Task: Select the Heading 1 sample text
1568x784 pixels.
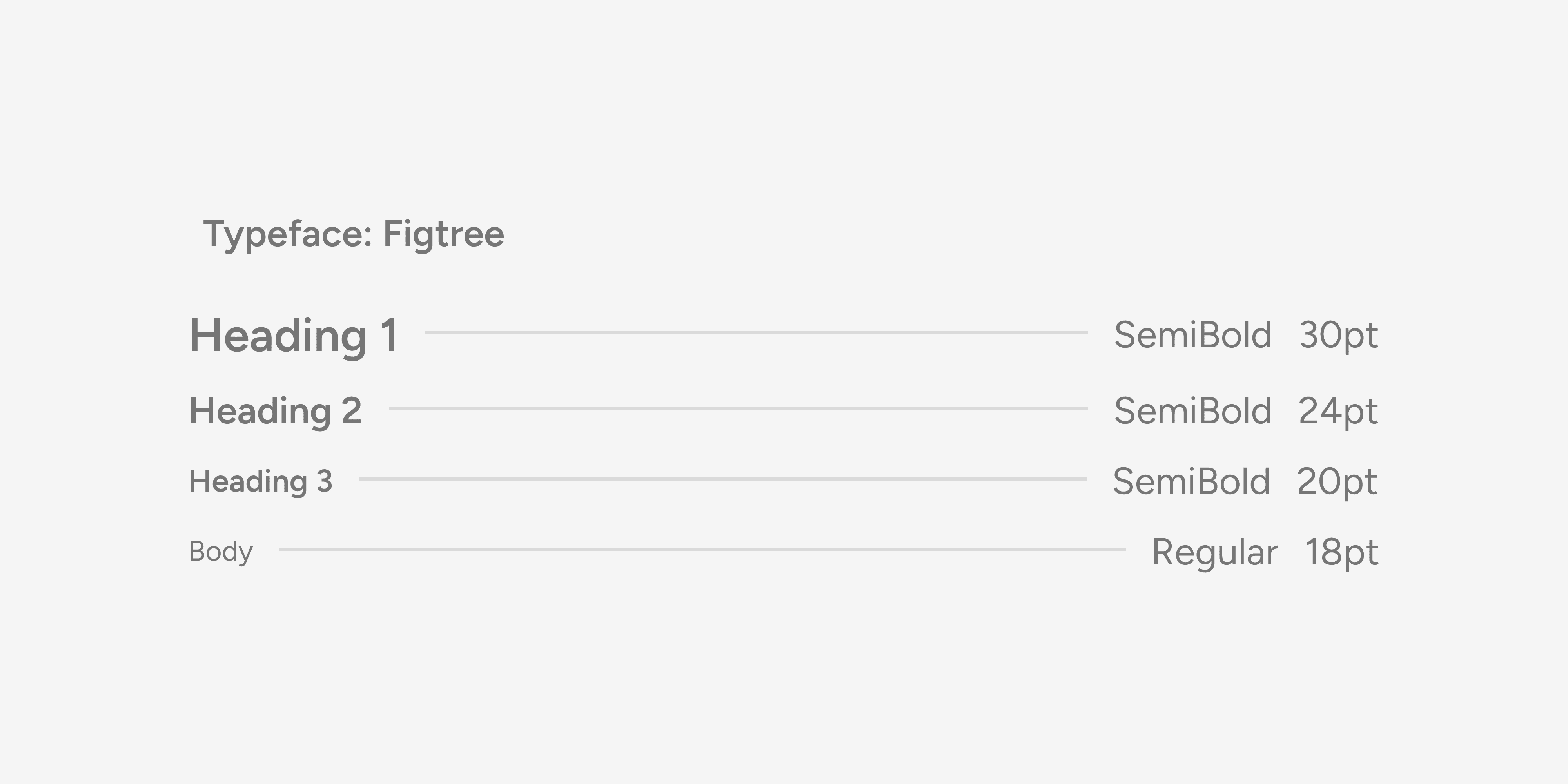Action: (294, 337)
